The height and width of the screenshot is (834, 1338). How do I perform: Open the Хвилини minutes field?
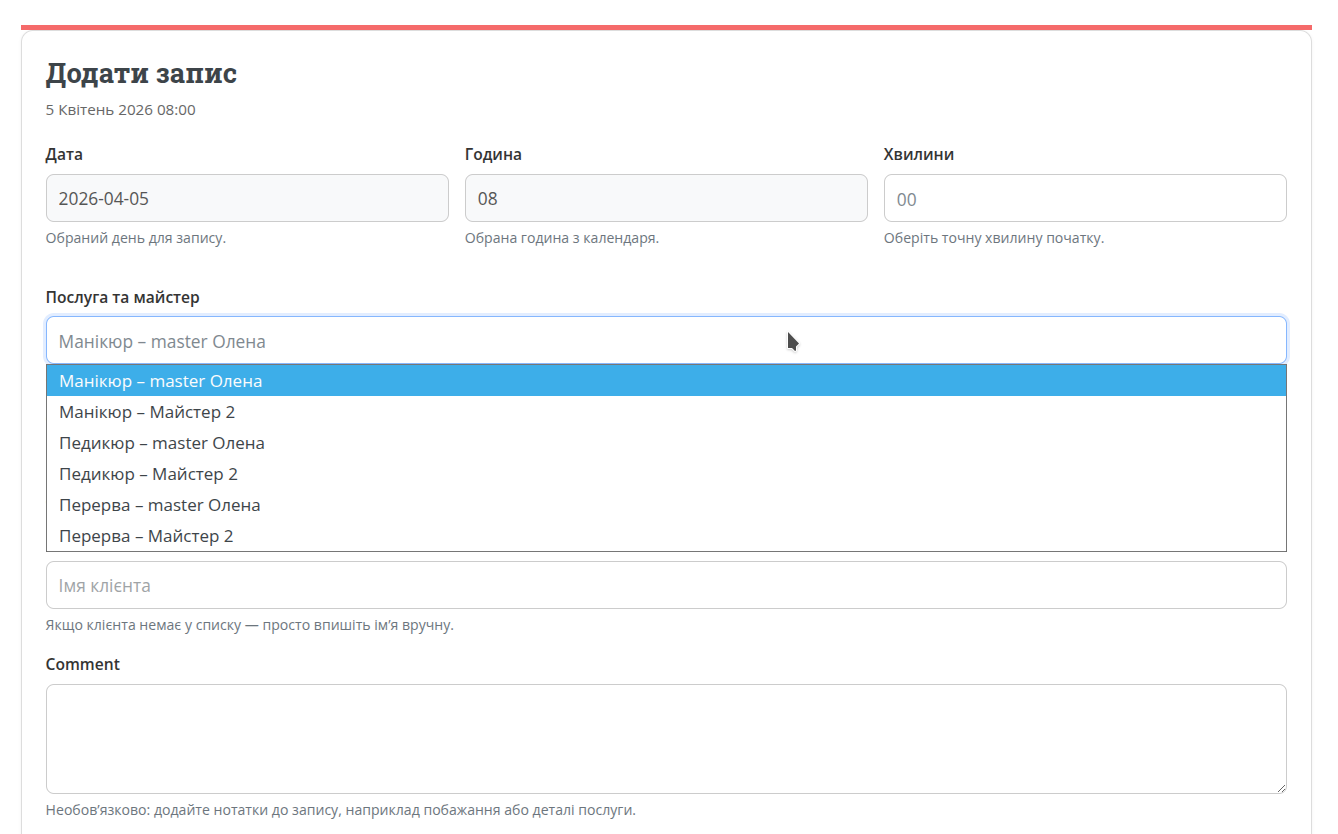[1085, 199]
